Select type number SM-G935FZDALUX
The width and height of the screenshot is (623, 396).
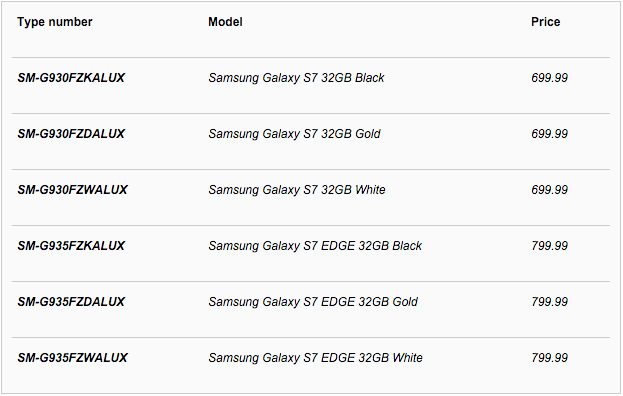71,302
